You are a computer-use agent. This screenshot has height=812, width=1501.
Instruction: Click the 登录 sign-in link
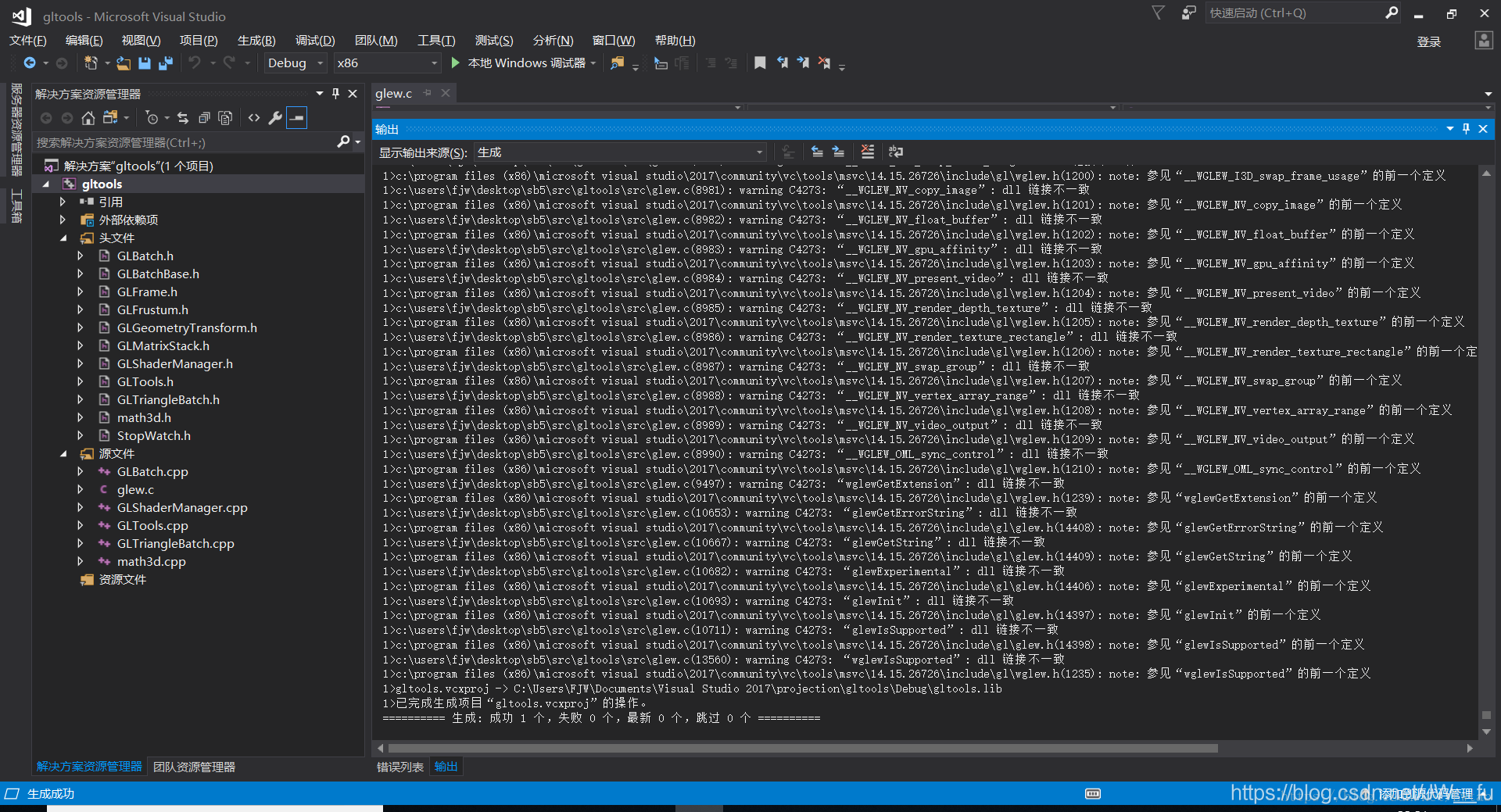click(1429, 41)
